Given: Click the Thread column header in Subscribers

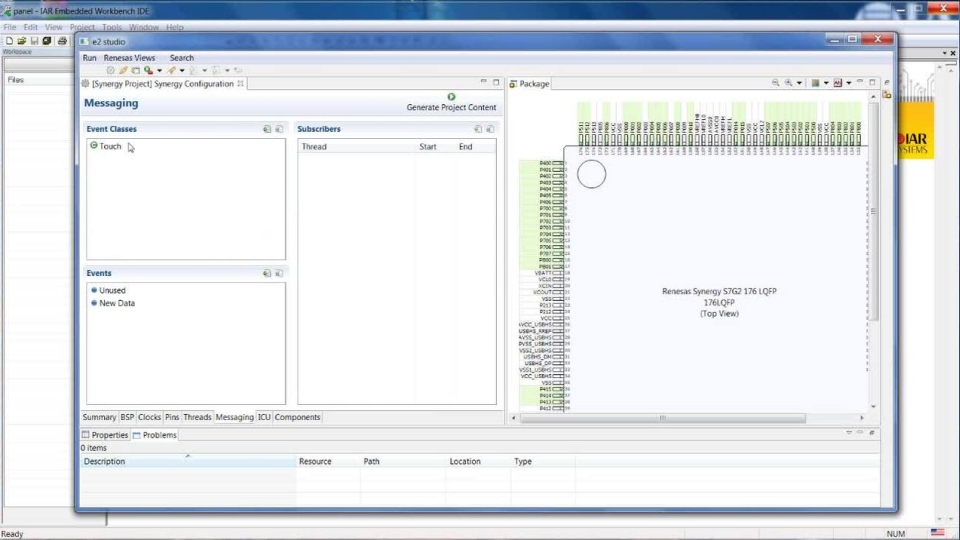Looking at the screenshot, I should tap(356, 146).
